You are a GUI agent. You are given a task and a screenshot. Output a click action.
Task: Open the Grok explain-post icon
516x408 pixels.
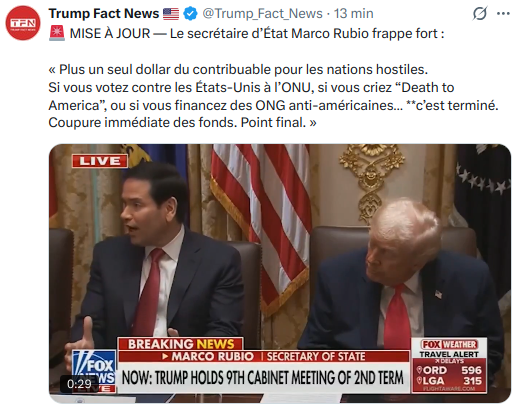click(x=480, y=14)
